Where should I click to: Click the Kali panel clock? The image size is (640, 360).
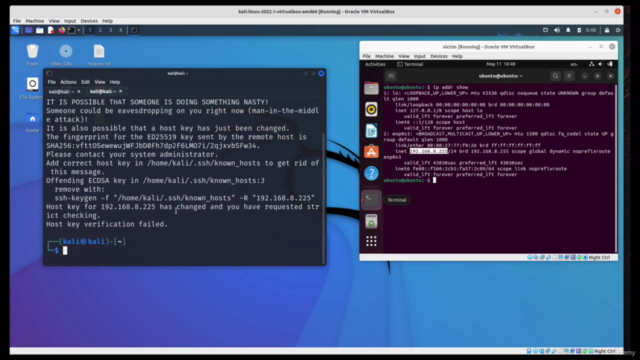pos(591,30)
